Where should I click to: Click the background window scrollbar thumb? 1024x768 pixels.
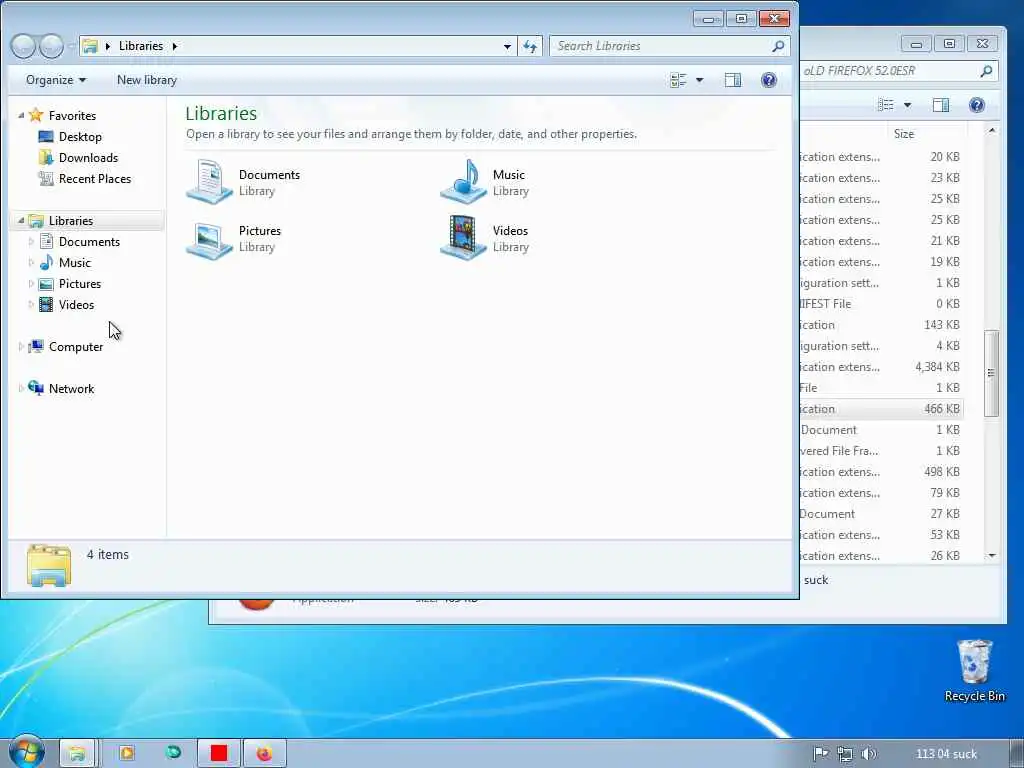click(992, 373)
